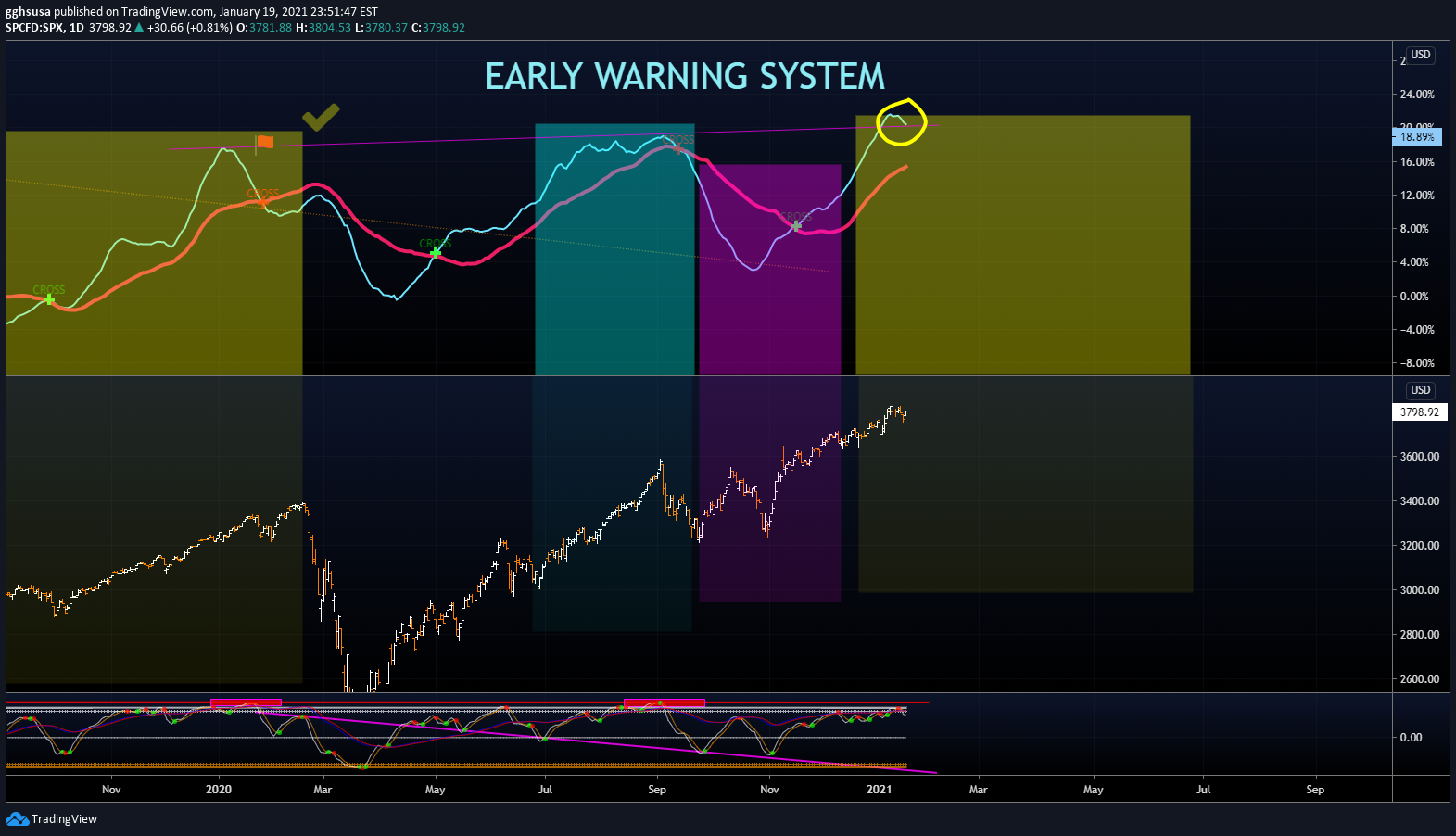Click the EARLY WARNING SYSTEM title text
Image resolution: width=1456 pixels, height=836 pixels.
tap(685, 76)
